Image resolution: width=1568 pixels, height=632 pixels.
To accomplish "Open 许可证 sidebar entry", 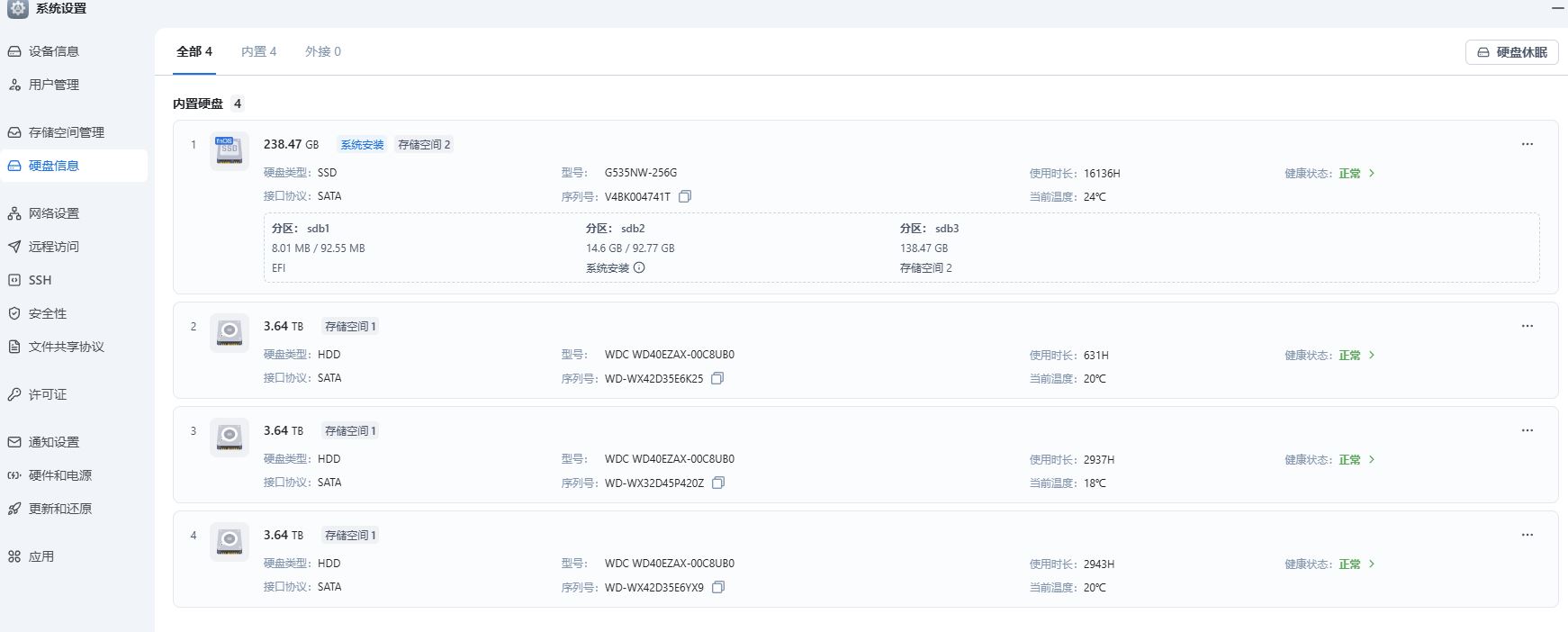I will 74,394.
